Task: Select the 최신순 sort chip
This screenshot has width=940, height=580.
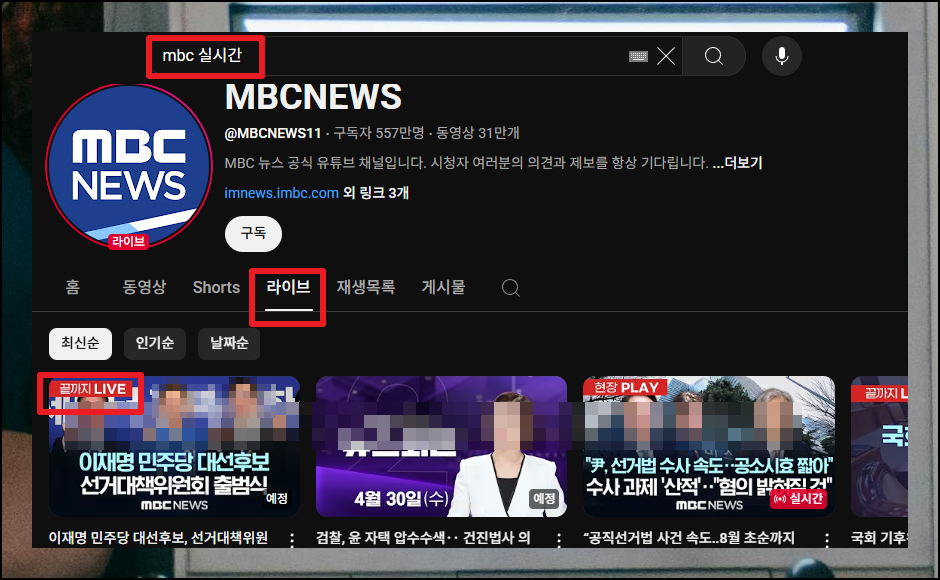Action: (80, 344)
